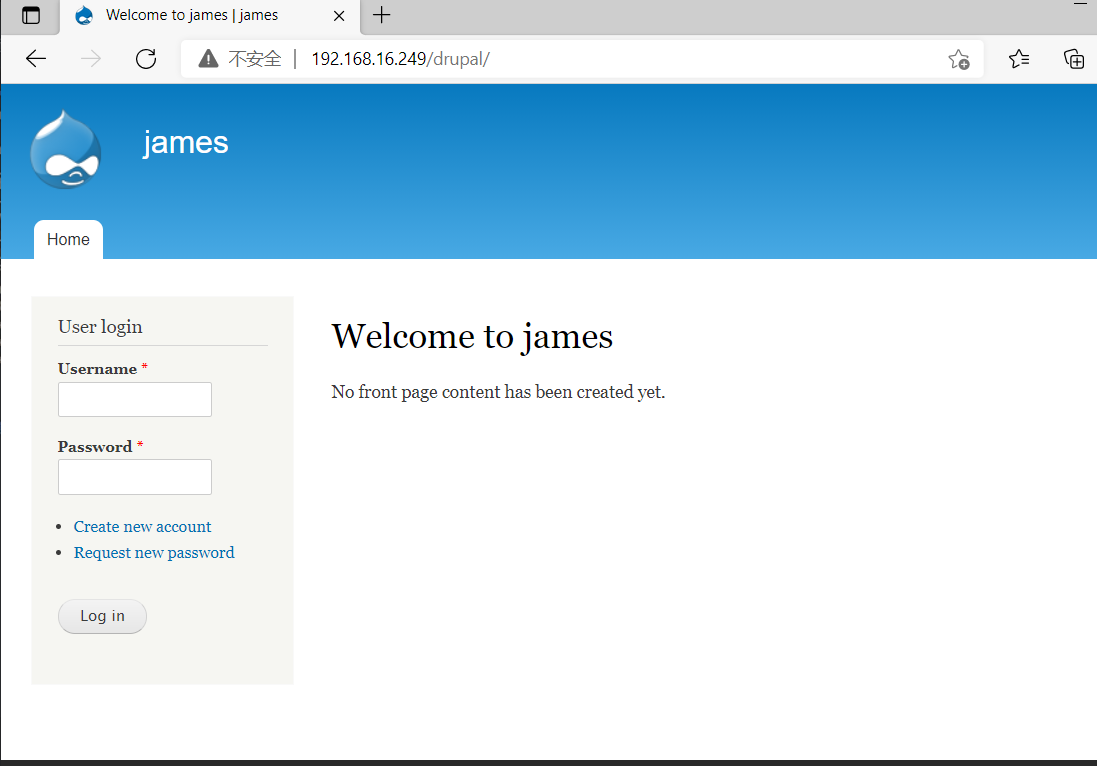The height and width of the screenshot is (766, 1097).
Task: Reload the page with refresh icon
Action: coord(146,59)
